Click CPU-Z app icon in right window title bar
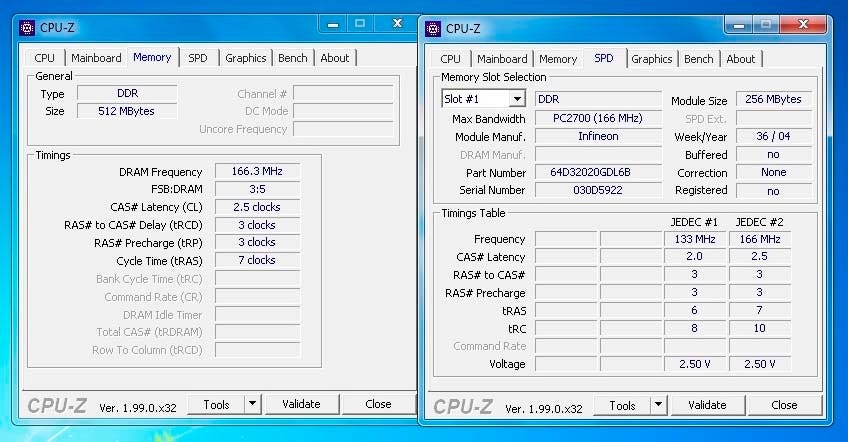This screenshot has height=442, width=848. tap(433, 29)
